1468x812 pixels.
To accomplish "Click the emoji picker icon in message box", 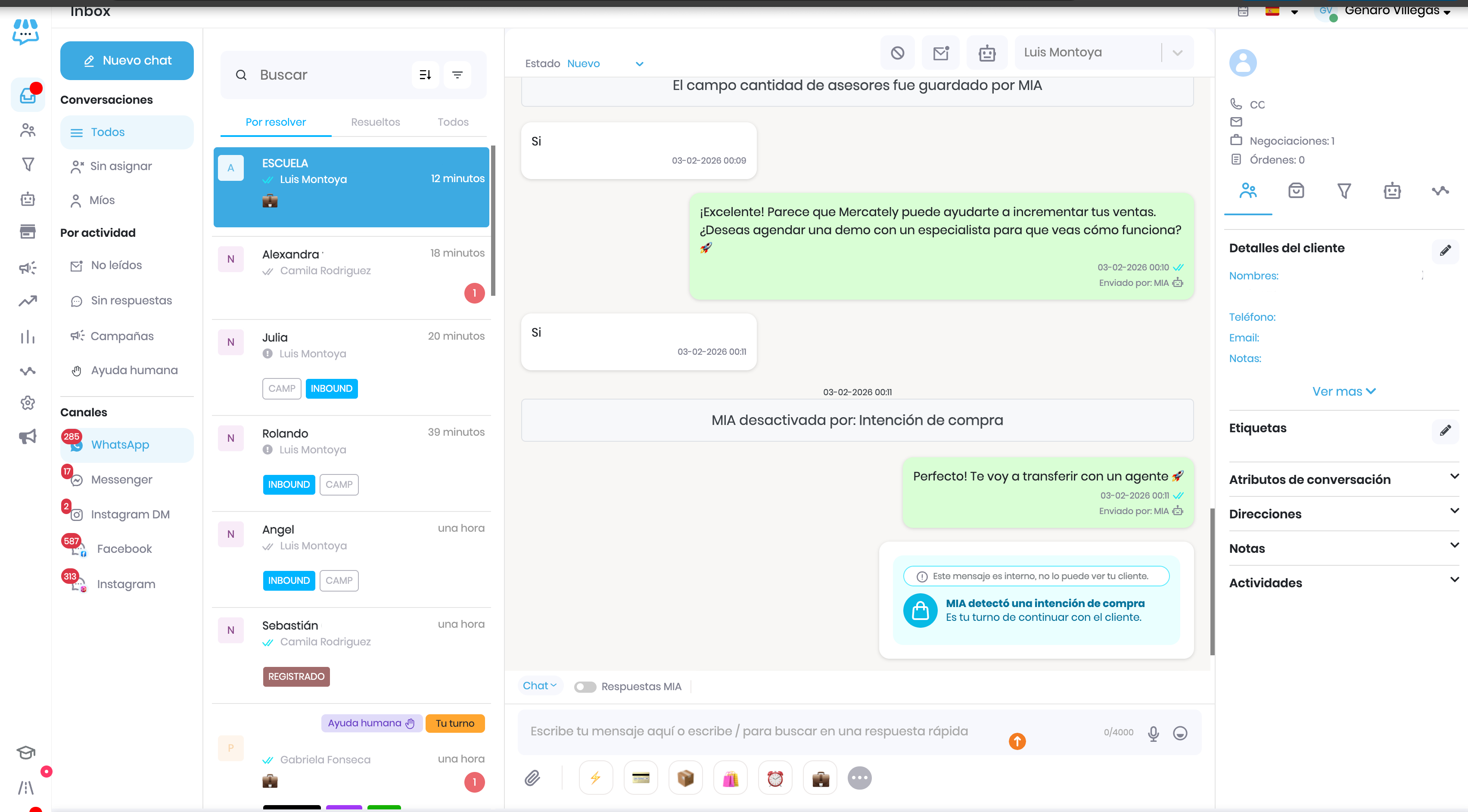I will coord(1180,733).
